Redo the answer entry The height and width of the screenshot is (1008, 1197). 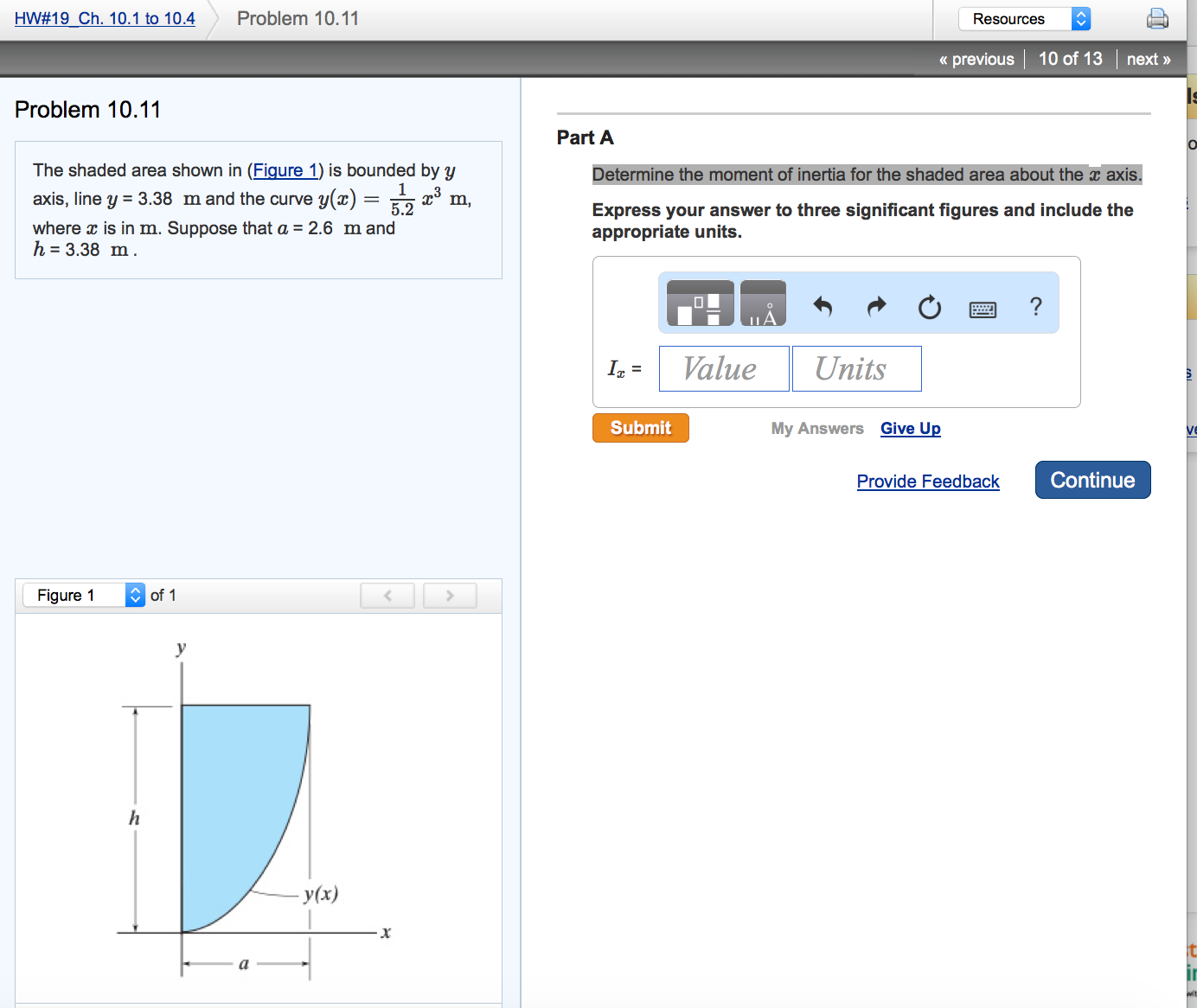point(876,306)
